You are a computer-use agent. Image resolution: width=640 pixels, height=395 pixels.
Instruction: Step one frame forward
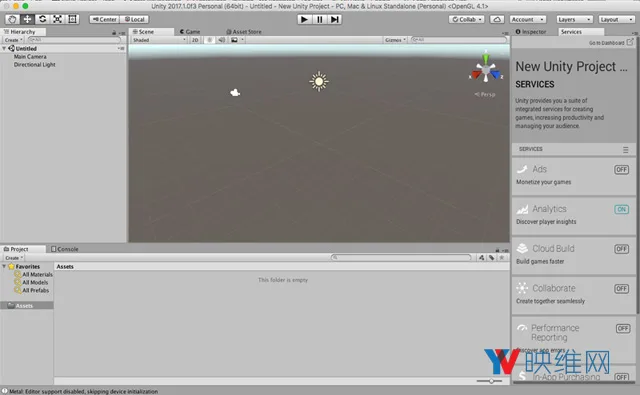(x=335, y=19)
